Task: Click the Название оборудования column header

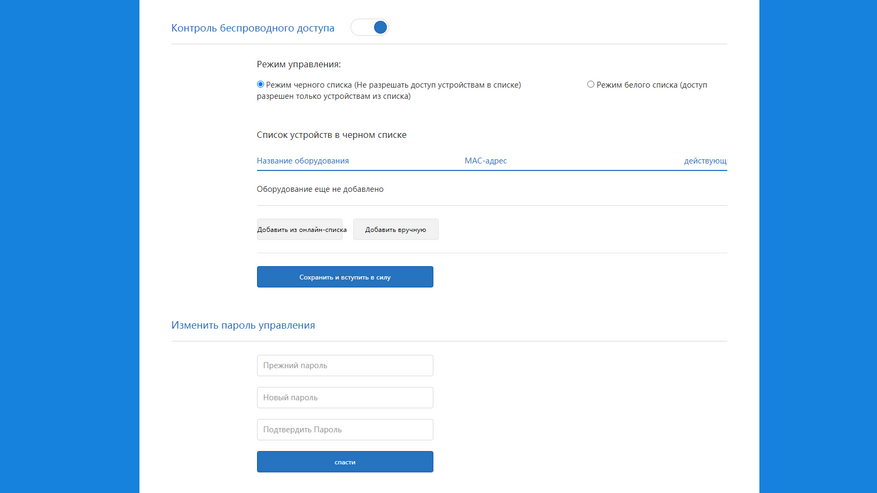Action: click(x=303, y=161)
